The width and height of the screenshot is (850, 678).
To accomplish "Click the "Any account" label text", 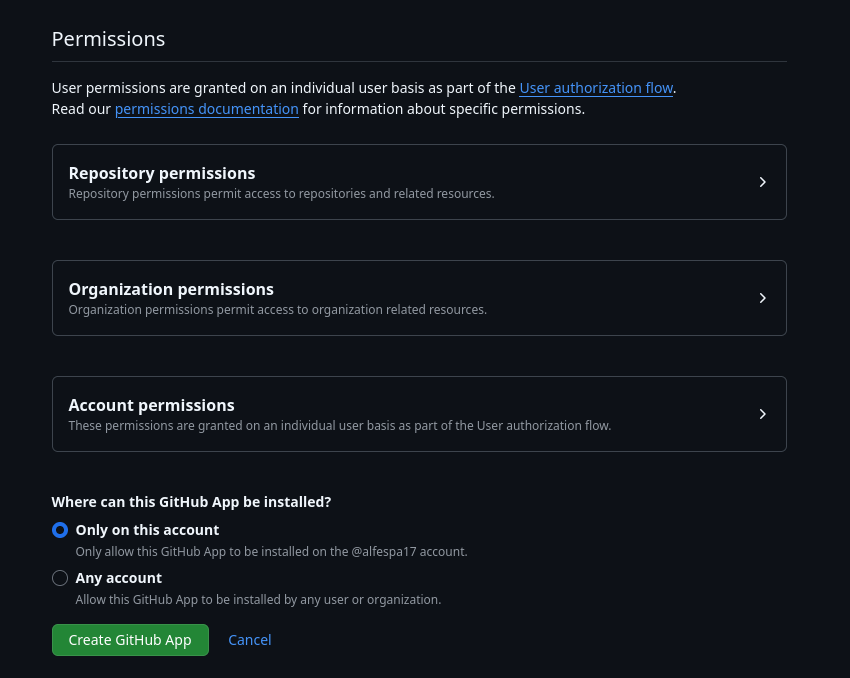I will (118, 578).
